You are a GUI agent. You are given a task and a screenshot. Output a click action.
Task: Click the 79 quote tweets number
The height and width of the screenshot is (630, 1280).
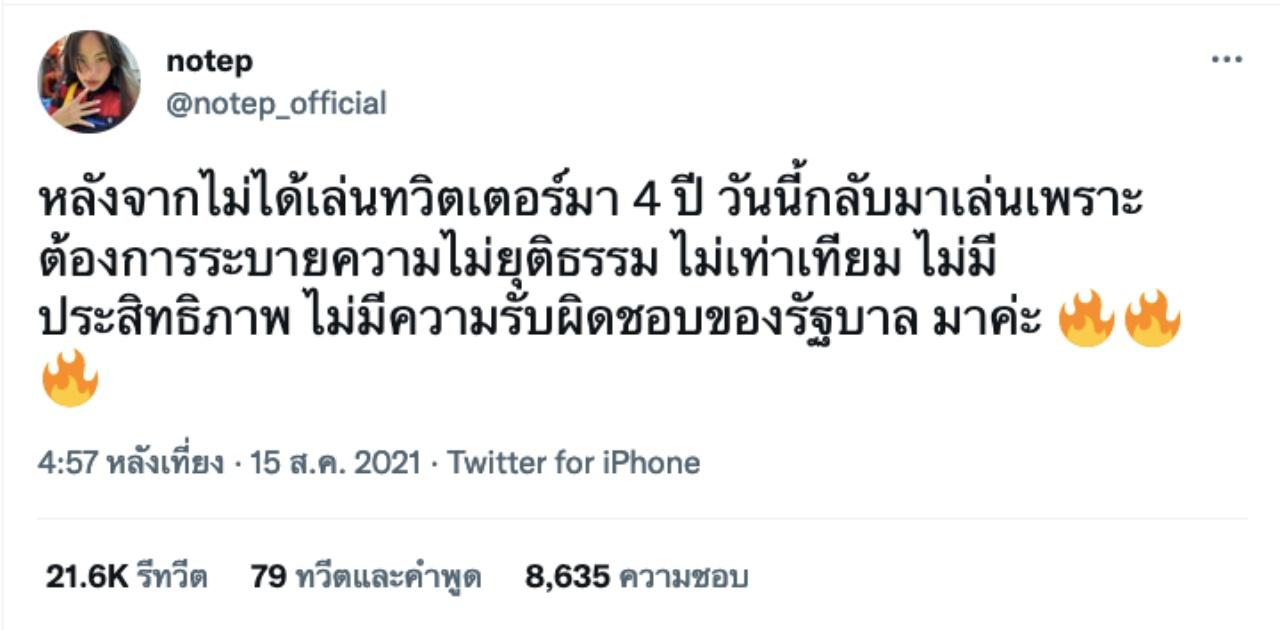[x=269, y=577]
